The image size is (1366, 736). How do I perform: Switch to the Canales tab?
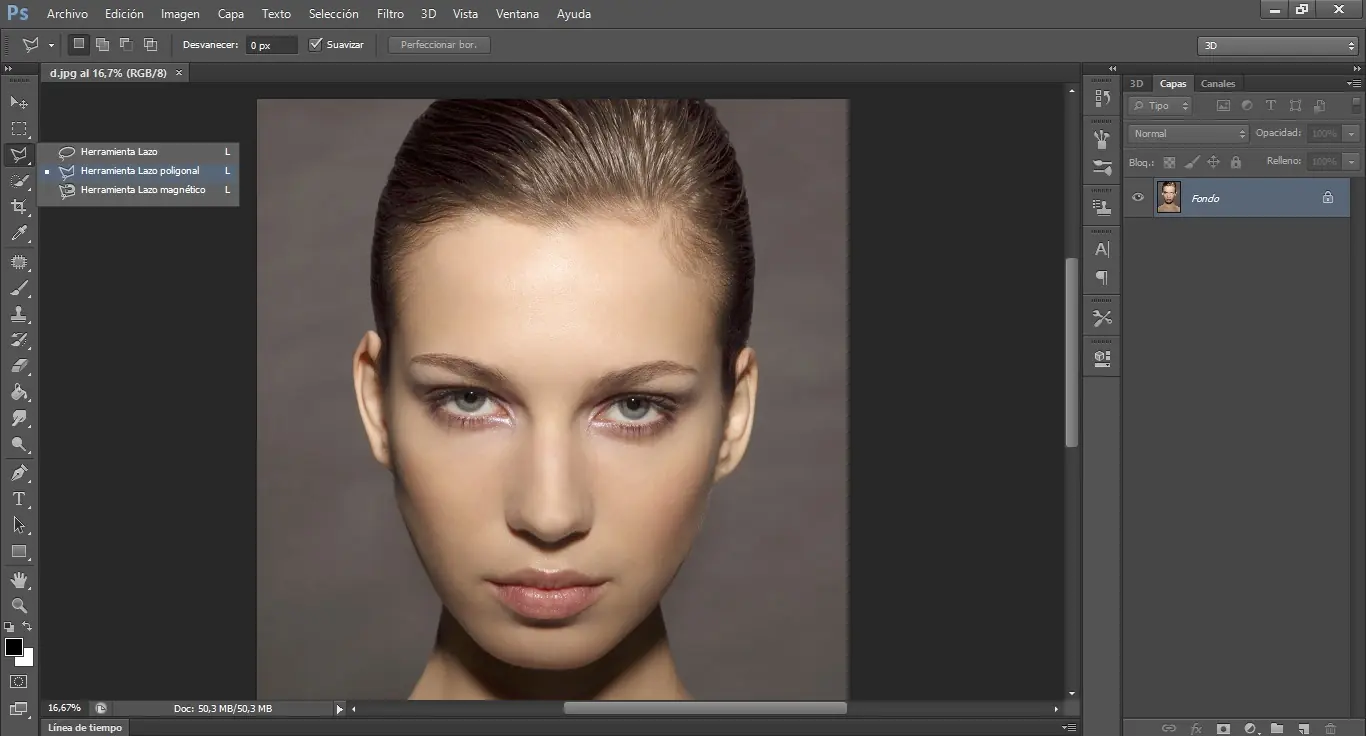[1217, 84]
